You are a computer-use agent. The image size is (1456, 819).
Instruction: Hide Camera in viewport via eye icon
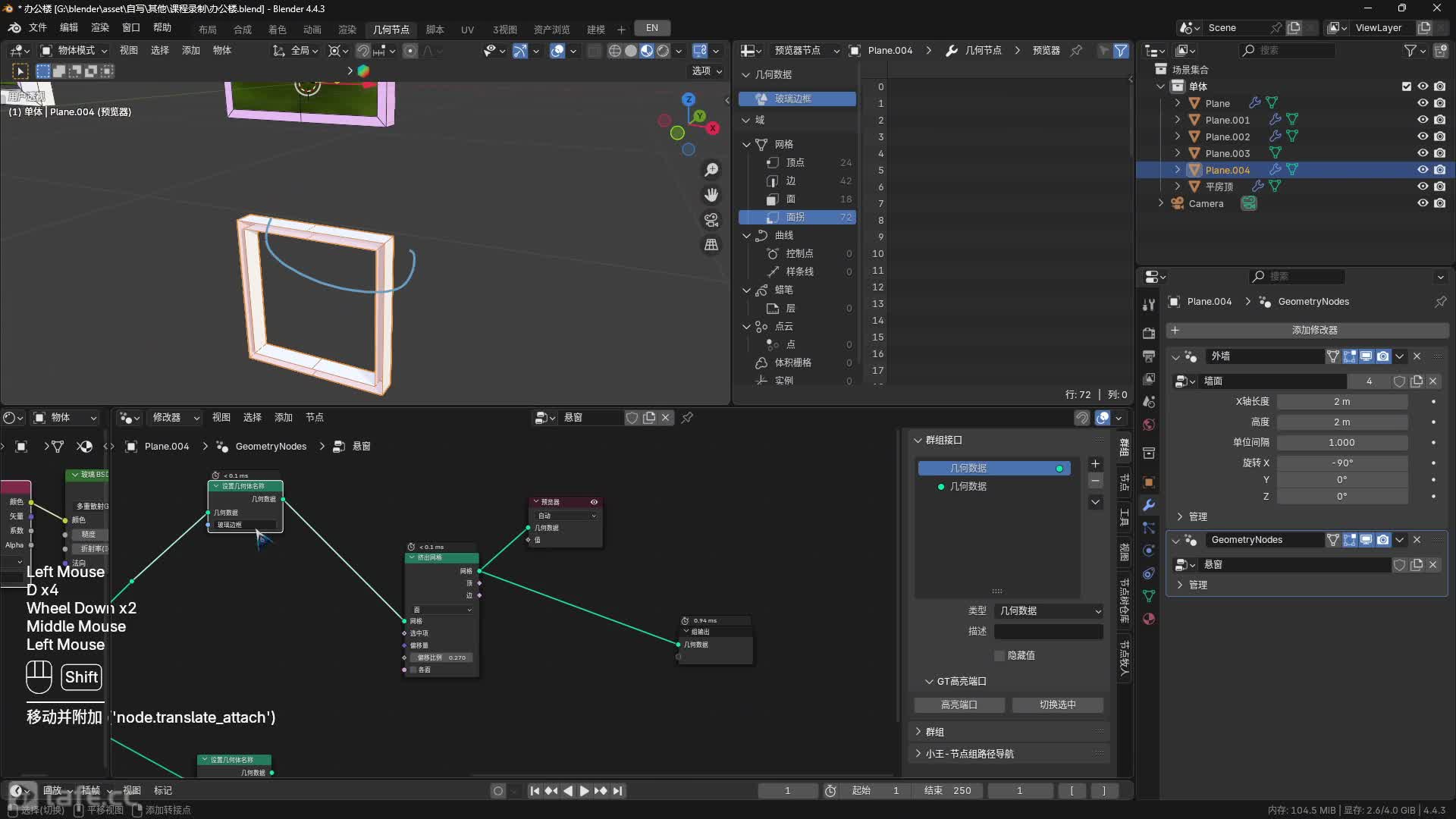(1423, 203)
